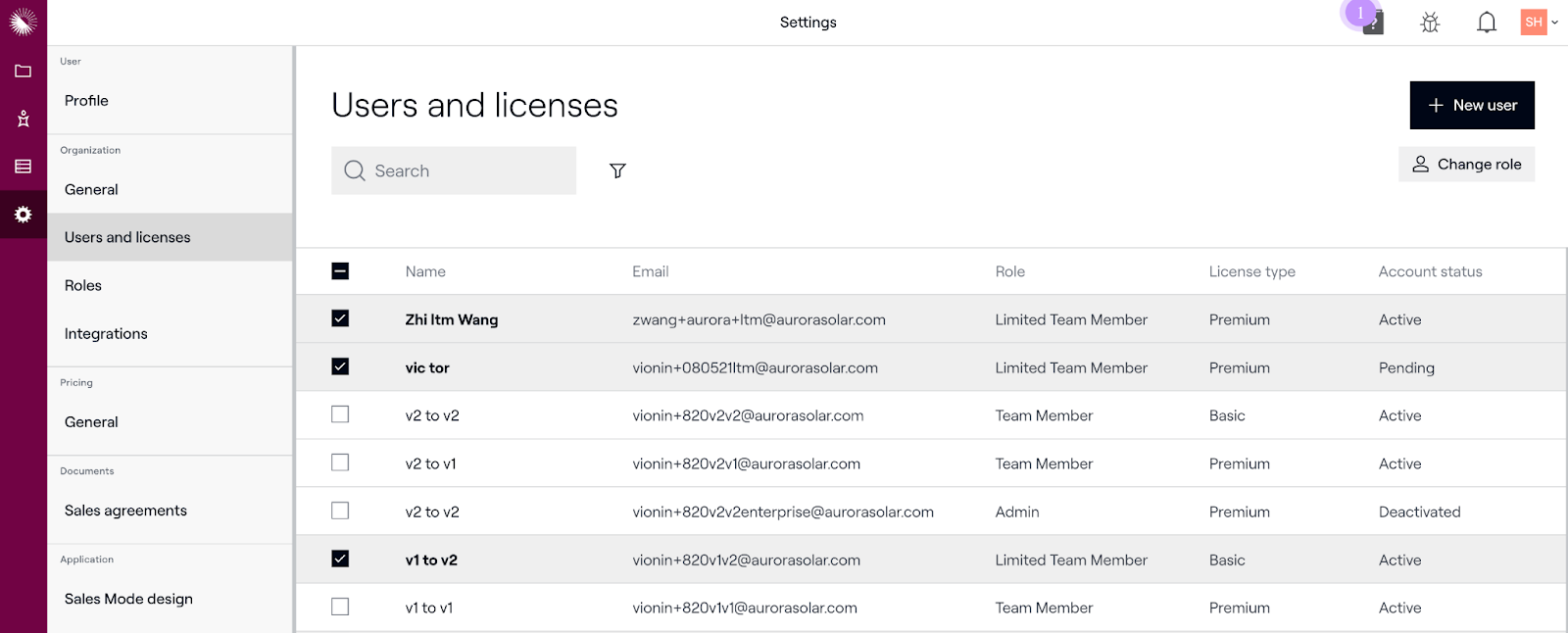Open the Roles settings page
Image resolution: width=1568 pixels, height=633 pixels.
pyautogui.click(x=83, y=285)
